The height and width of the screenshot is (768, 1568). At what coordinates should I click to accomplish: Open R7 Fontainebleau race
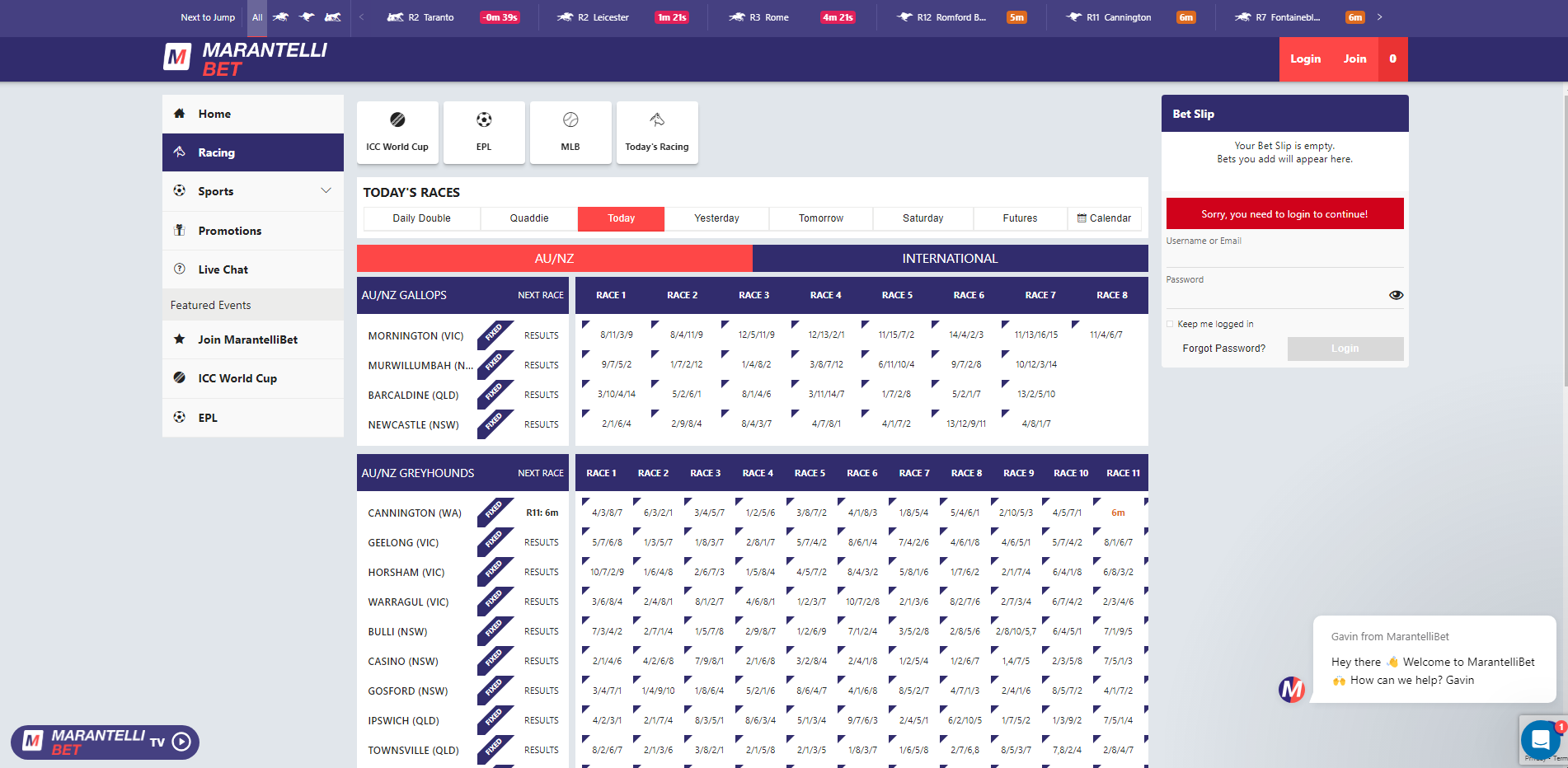click(x=1299, y=17)
